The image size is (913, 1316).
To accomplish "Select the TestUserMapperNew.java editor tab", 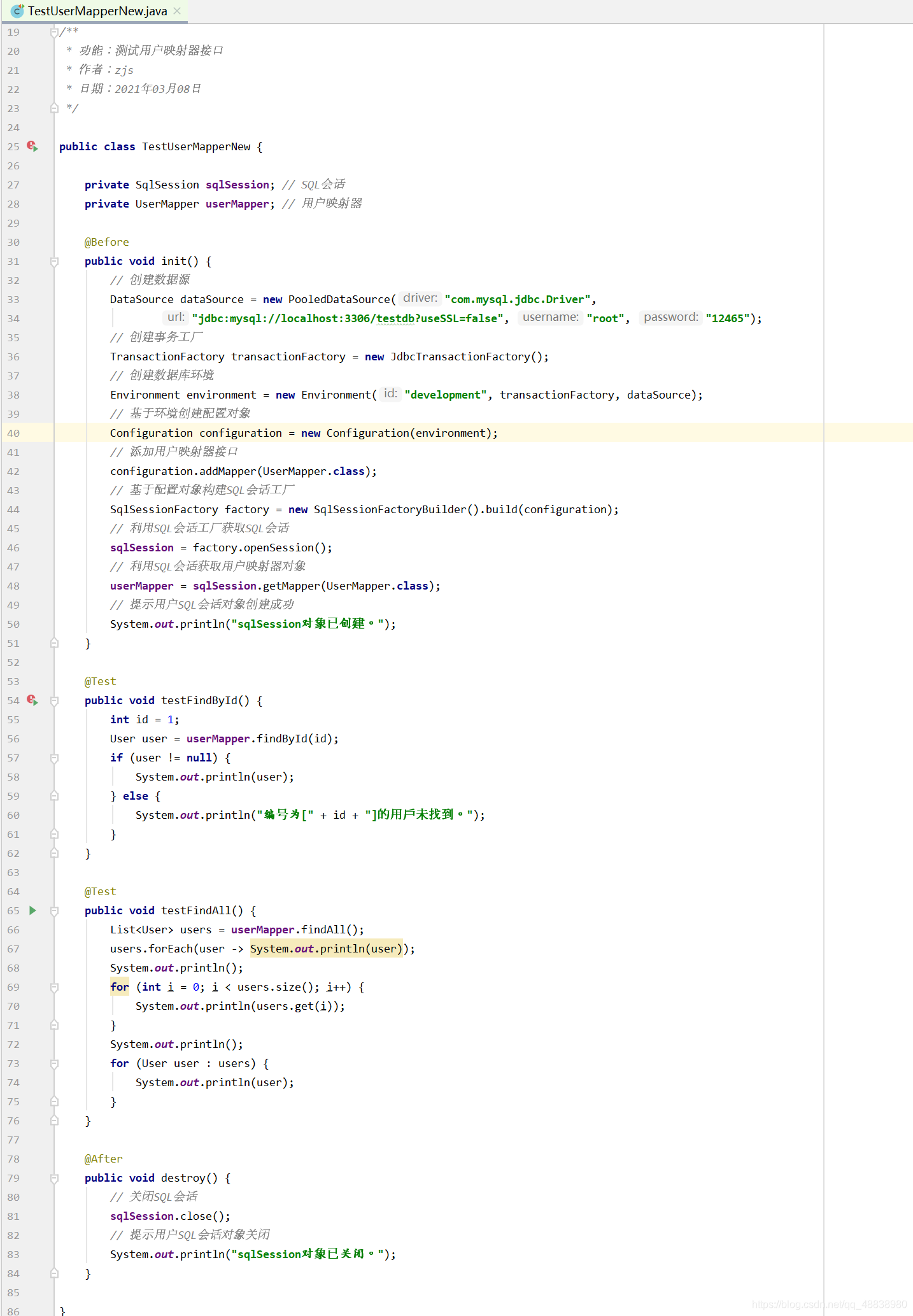I will pos(94,11).
